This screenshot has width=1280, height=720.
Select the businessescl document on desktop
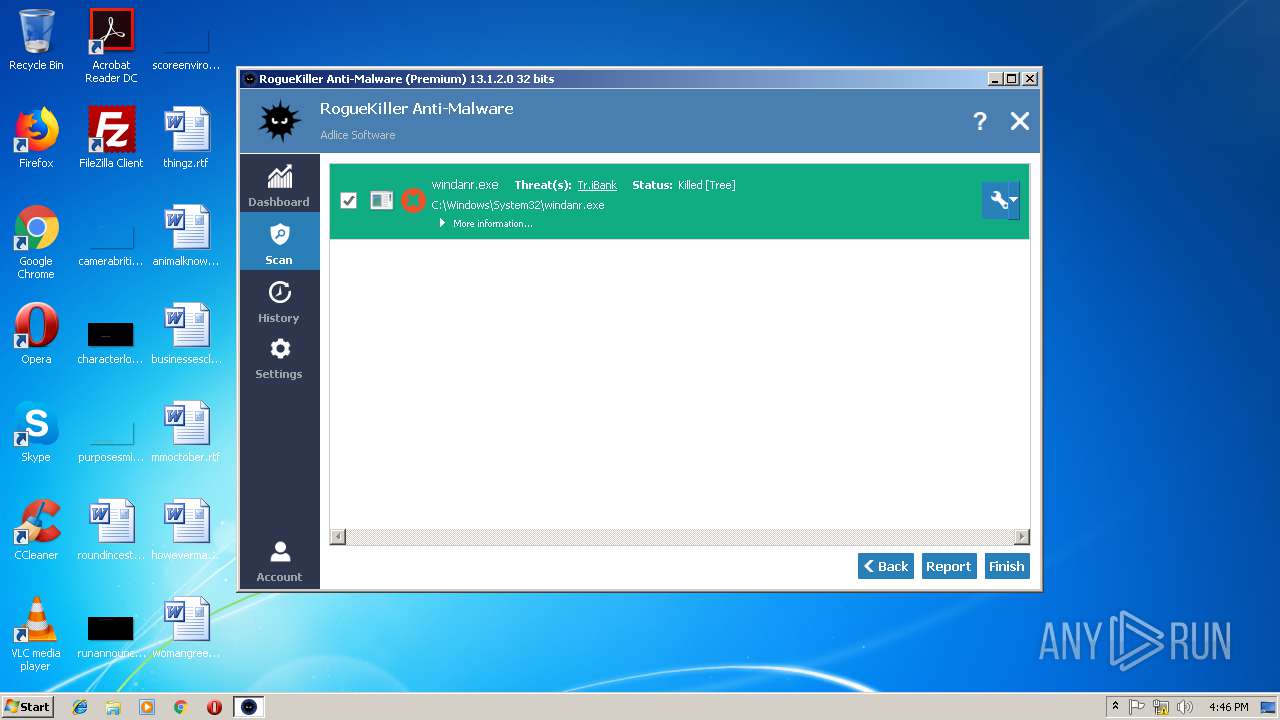coord(186,334)
